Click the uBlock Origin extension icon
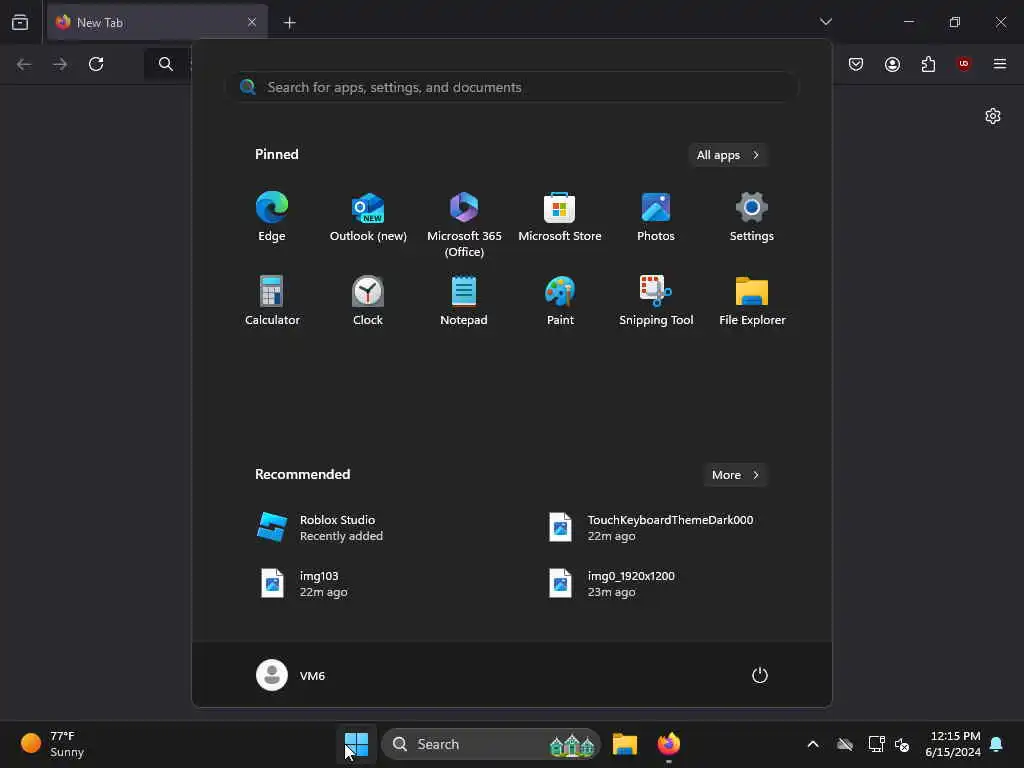 tap(964, 64)
